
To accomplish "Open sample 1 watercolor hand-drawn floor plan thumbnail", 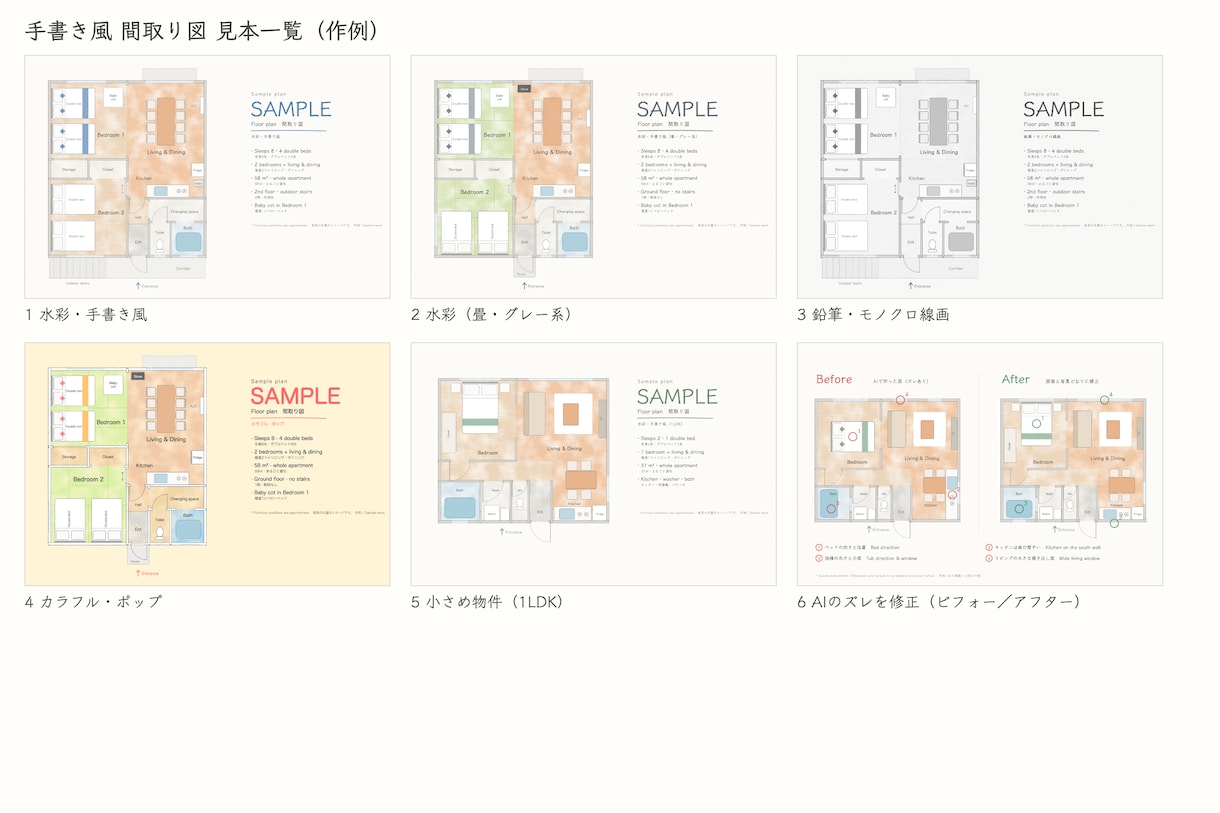I will point(207,177).
